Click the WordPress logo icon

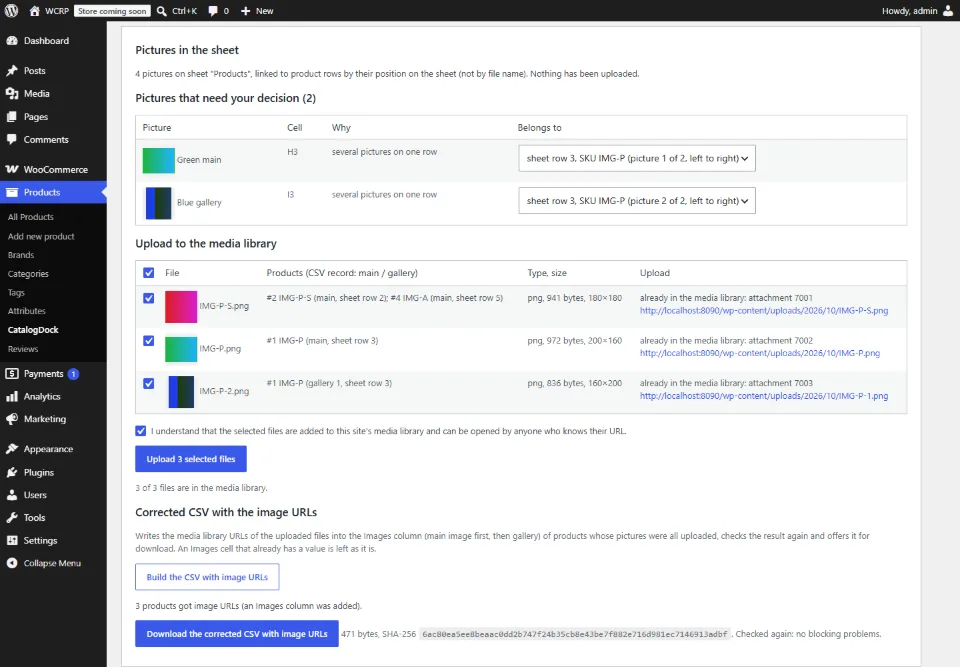[11, 11]
